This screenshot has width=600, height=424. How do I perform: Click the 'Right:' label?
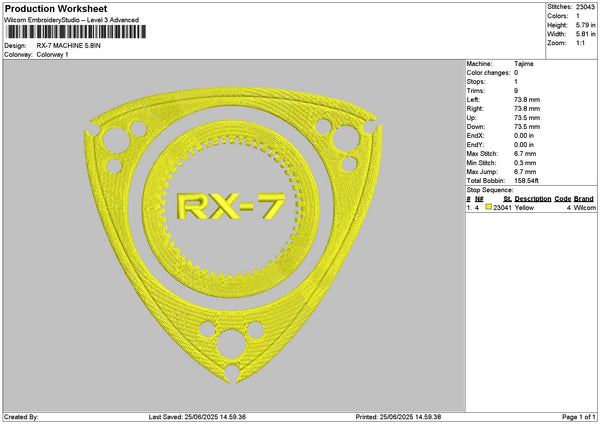[x=475, y=109]
